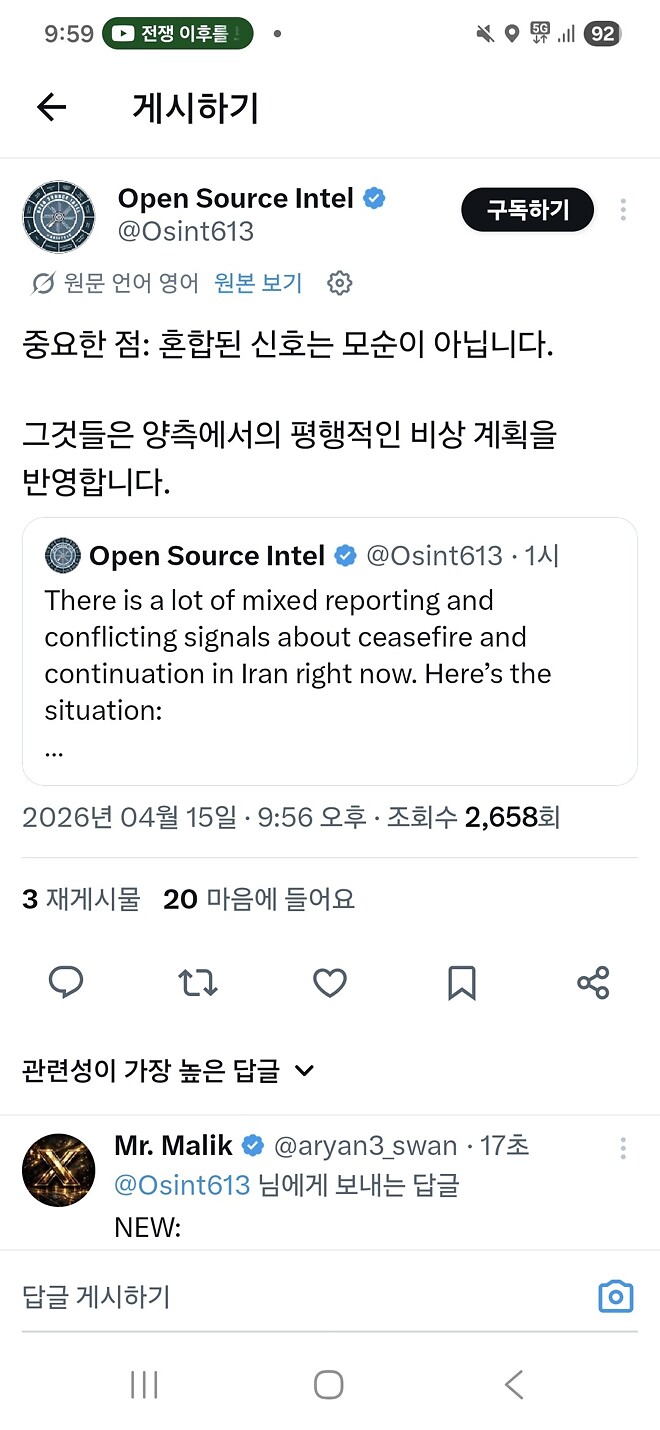This screenshot has height=1430, width=660.
Task: Subscribe by tapping 구독하기 button
Action: click(x=527, y=209)
